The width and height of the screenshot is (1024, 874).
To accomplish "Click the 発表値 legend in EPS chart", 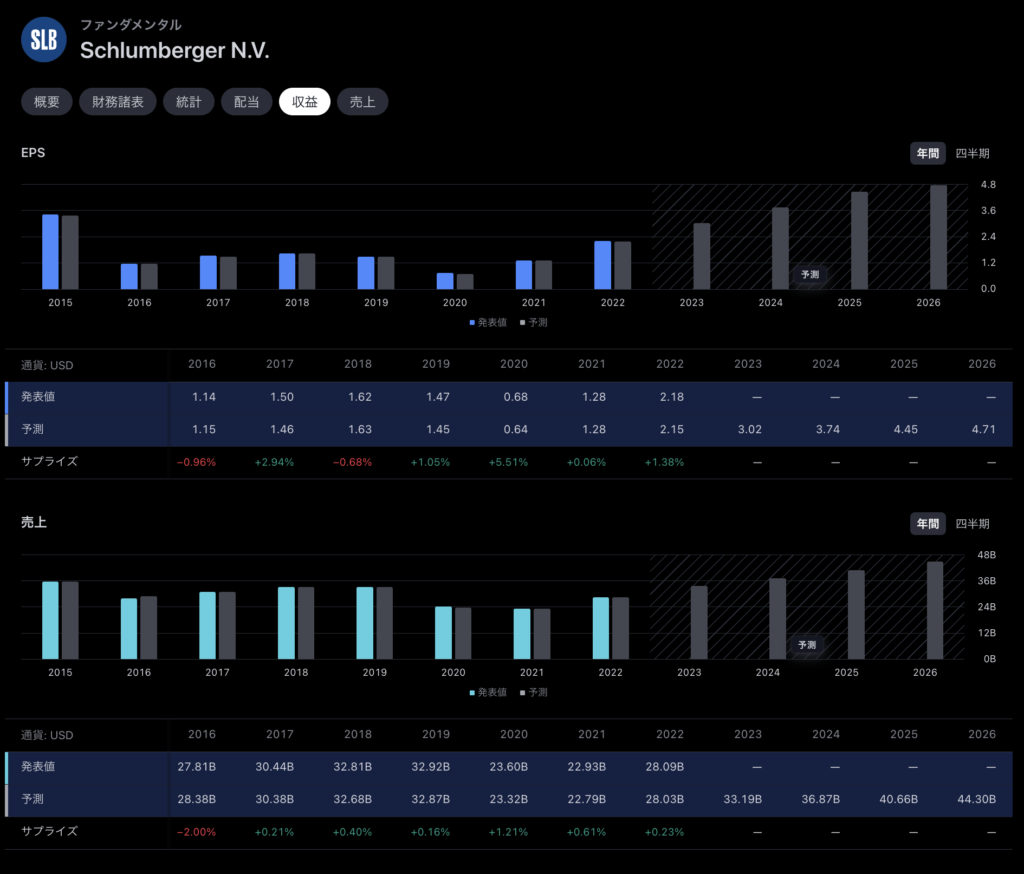I will coord(488,323).
